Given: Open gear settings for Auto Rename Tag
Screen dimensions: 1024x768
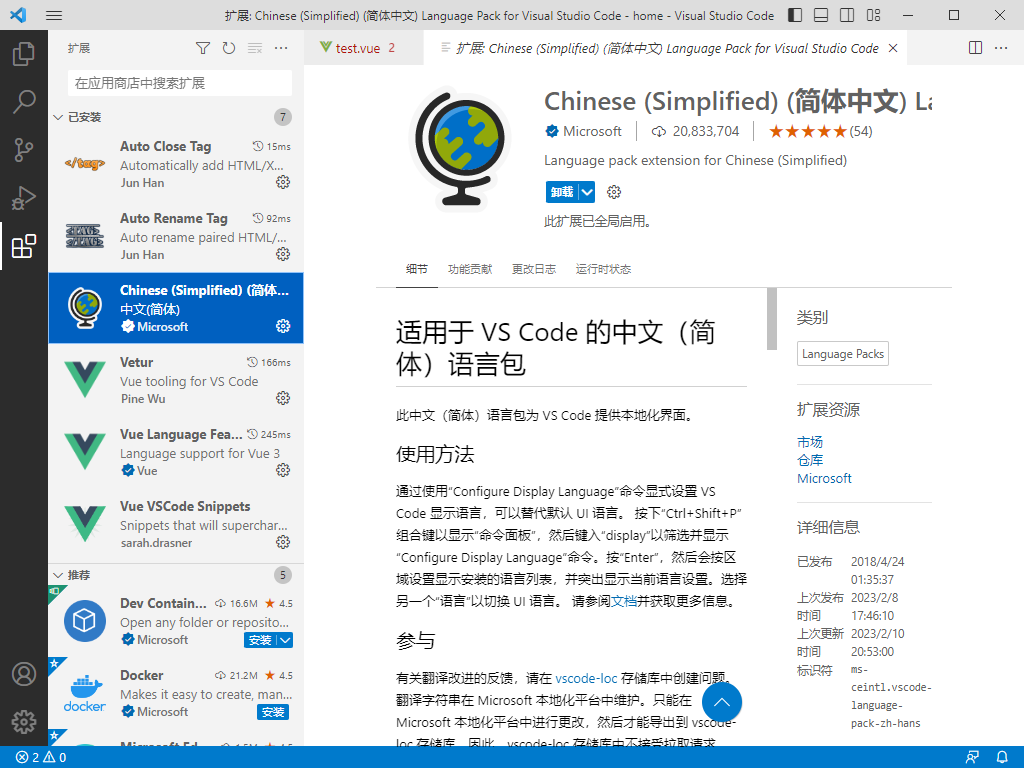Looking at the screenshot, I should (283, 254).
